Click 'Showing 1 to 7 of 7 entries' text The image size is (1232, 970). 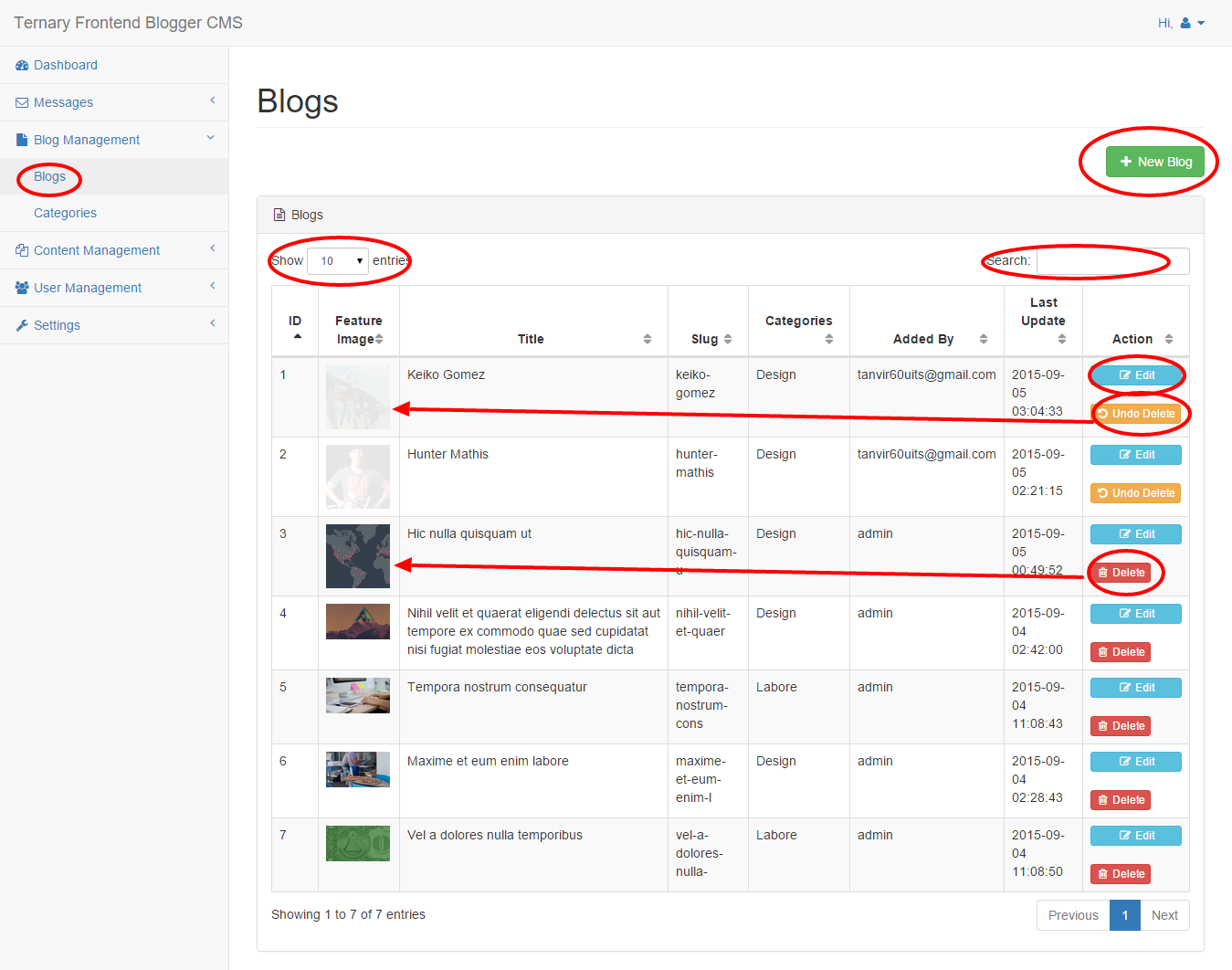(x=348, y=914)
